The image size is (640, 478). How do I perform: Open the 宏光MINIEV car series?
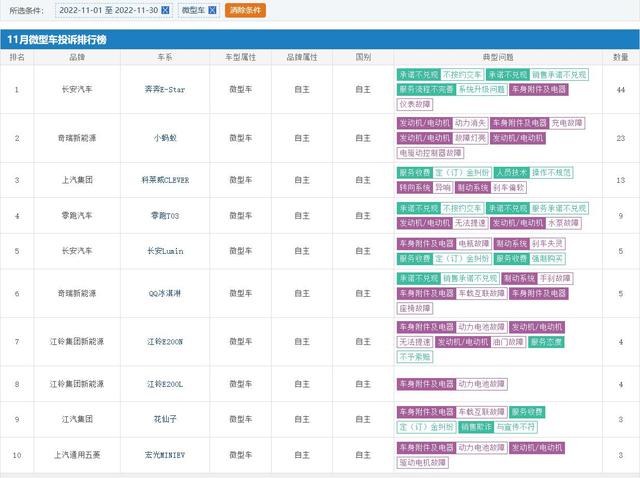[165, 455]
